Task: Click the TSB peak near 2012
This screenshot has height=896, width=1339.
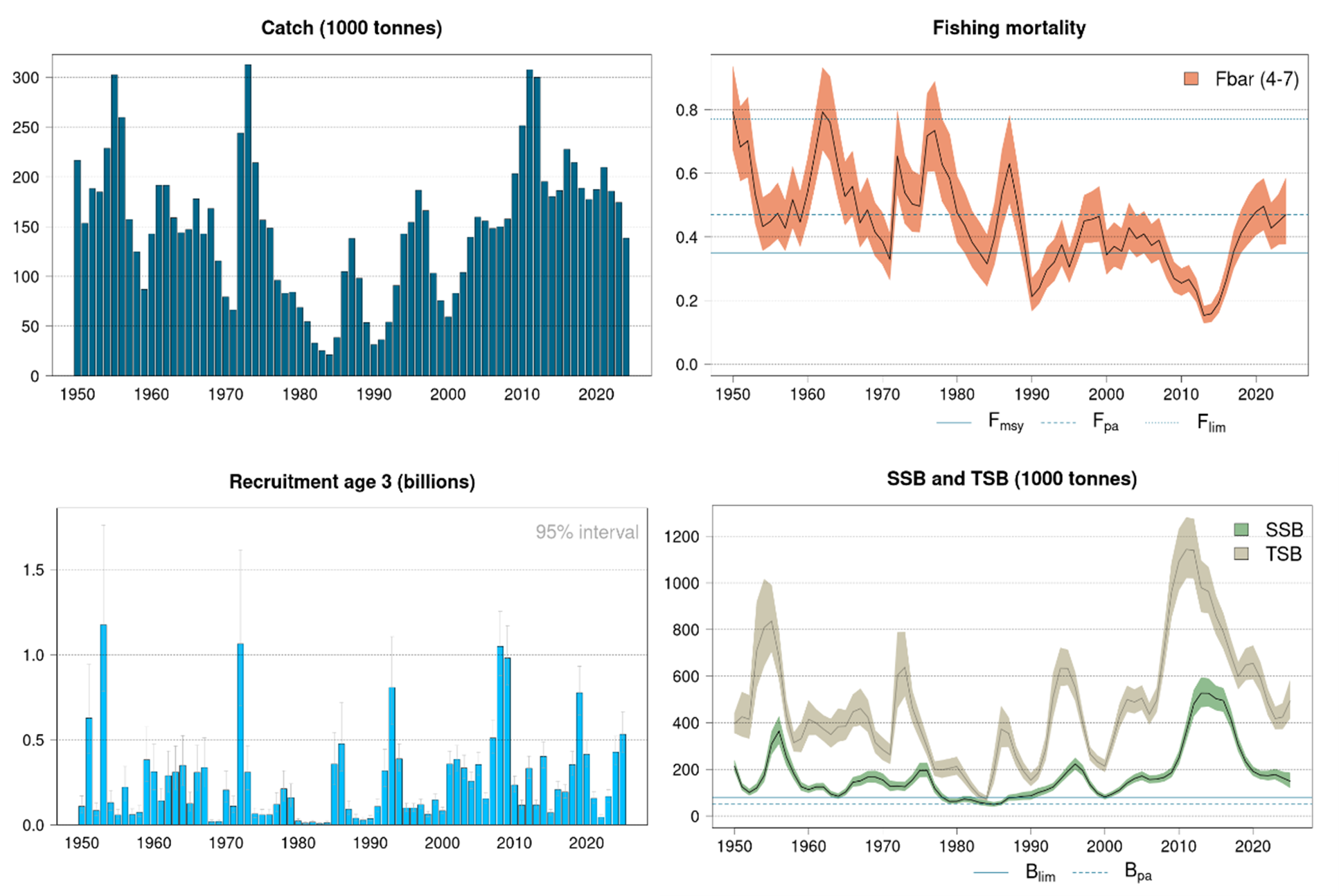Action: click(1189, 550)
